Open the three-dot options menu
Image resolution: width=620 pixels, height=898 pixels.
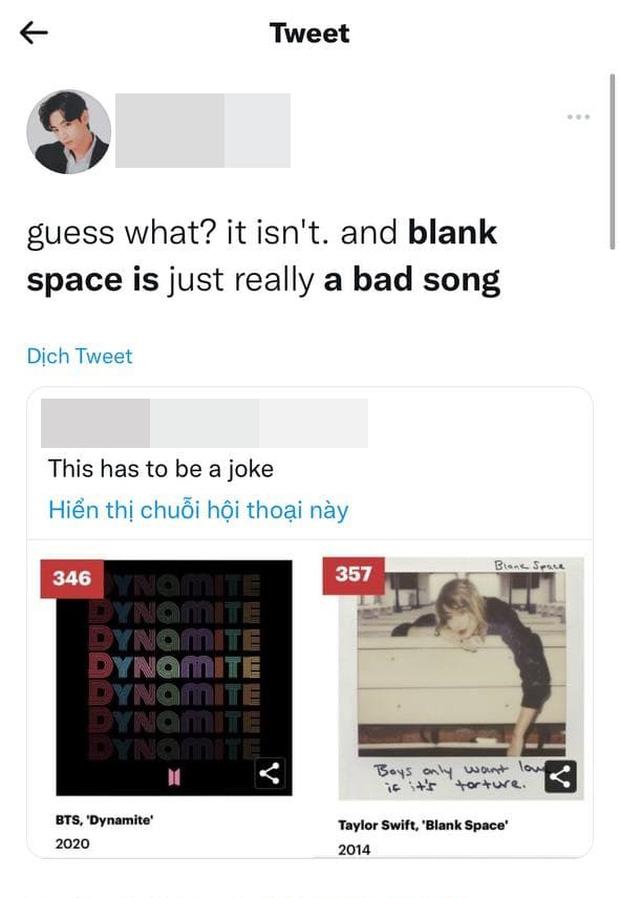pyautogui.click(x=578, y=116)
